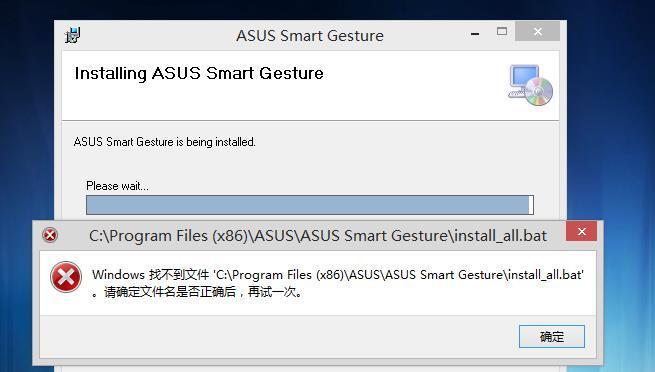This screenshot has width=655, height=372.
Task: Click the empty gray area left of the 确定 button
Action: click(276, 337)
